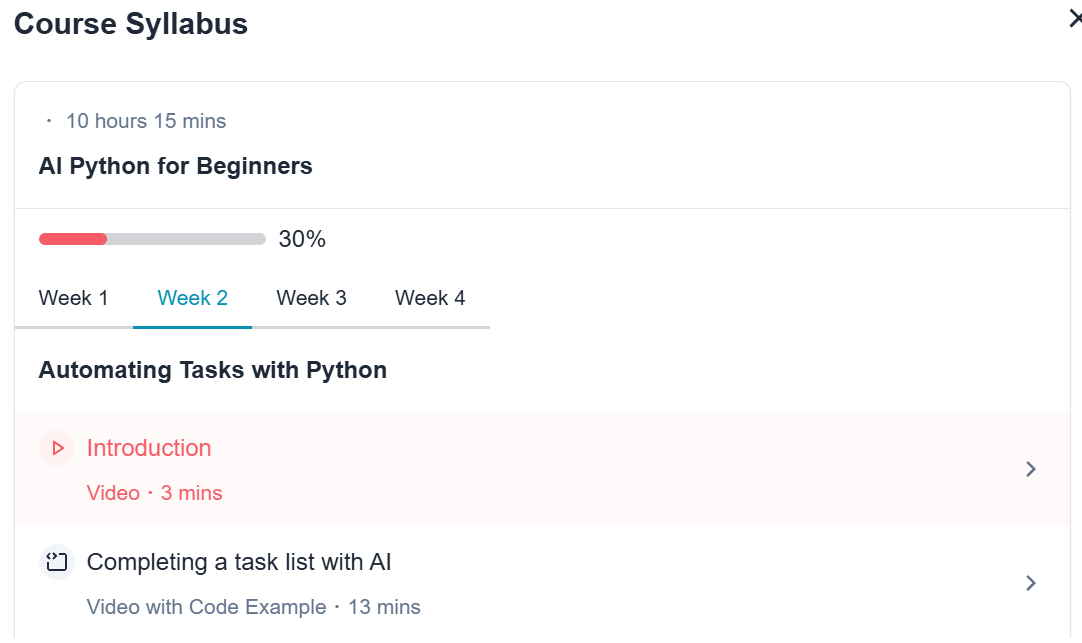
Task: Open the Week 3 tab
Action: coord(311,298)
